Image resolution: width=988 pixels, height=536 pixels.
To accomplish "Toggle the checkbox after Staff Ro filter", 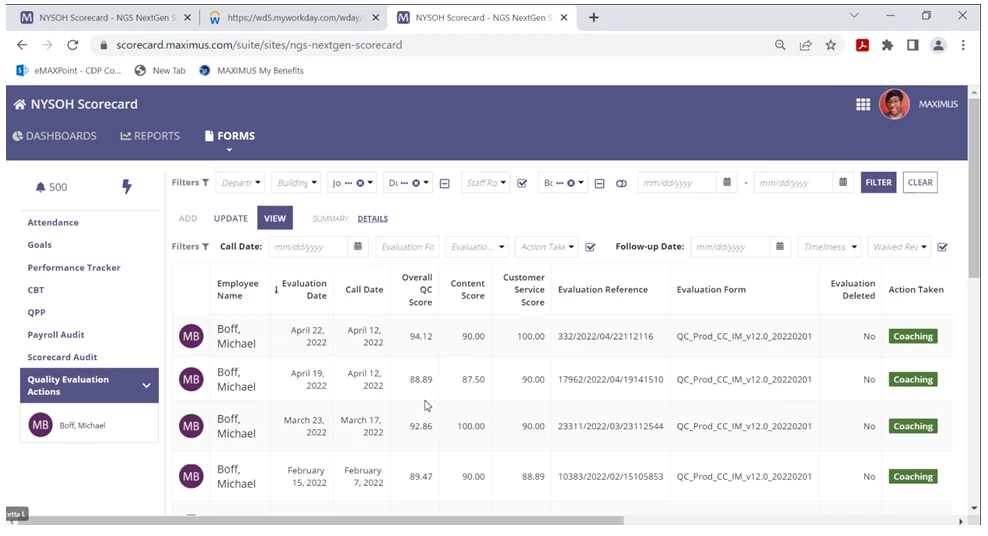I will [x=522, y=183].
